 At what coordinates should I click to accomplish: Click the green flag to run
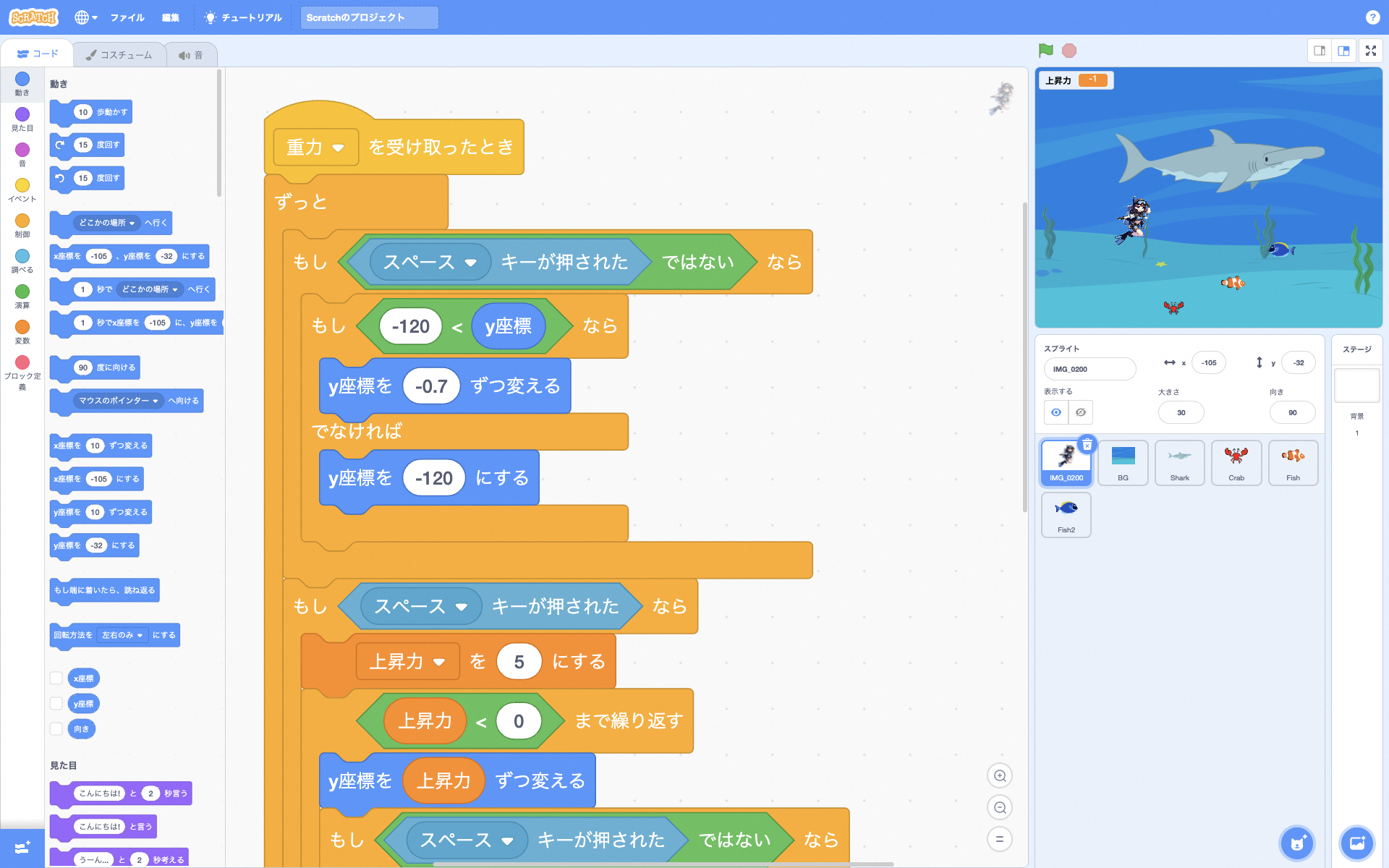1045,51
